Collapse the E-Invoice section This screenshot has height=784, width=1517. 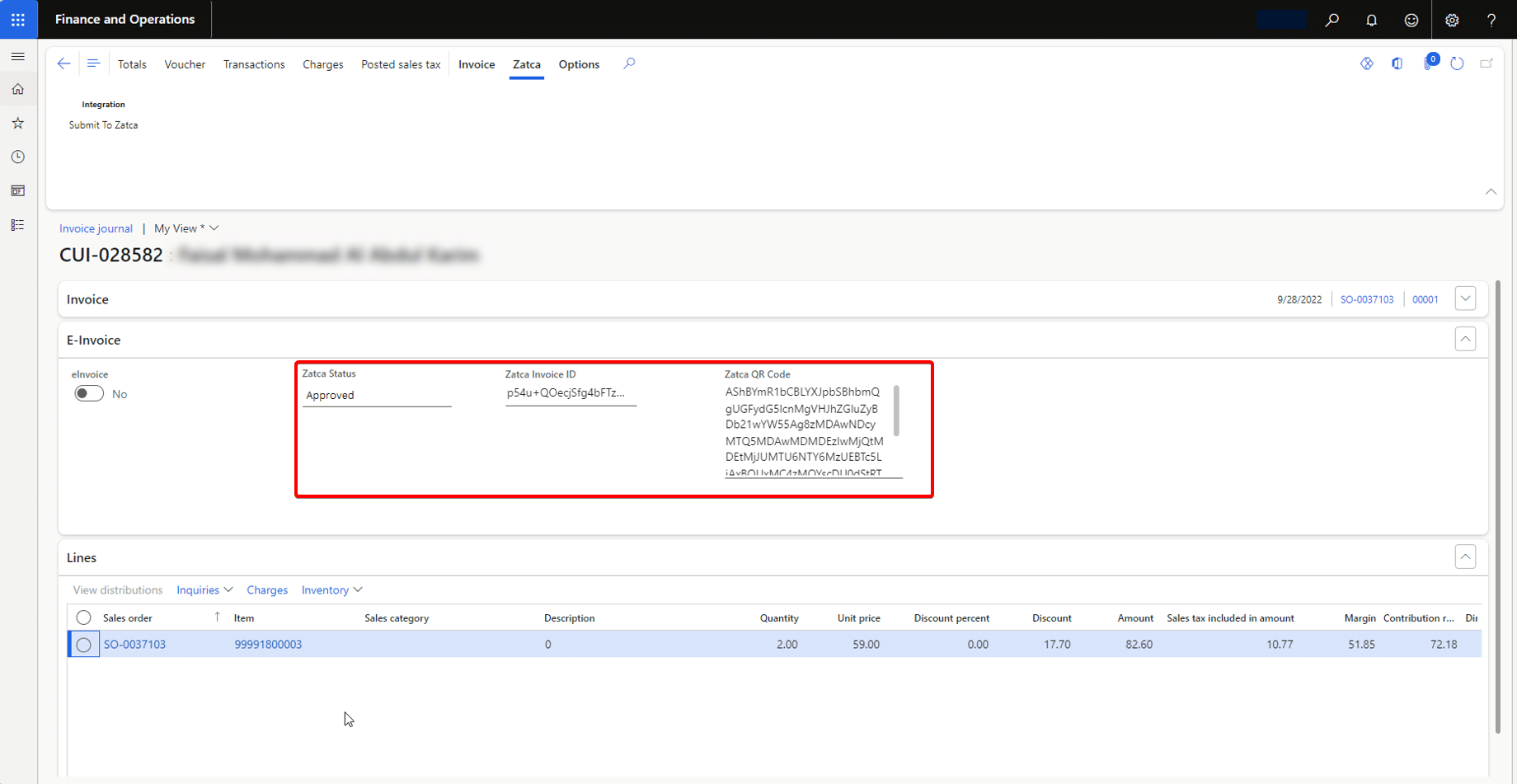[1465, 339]
